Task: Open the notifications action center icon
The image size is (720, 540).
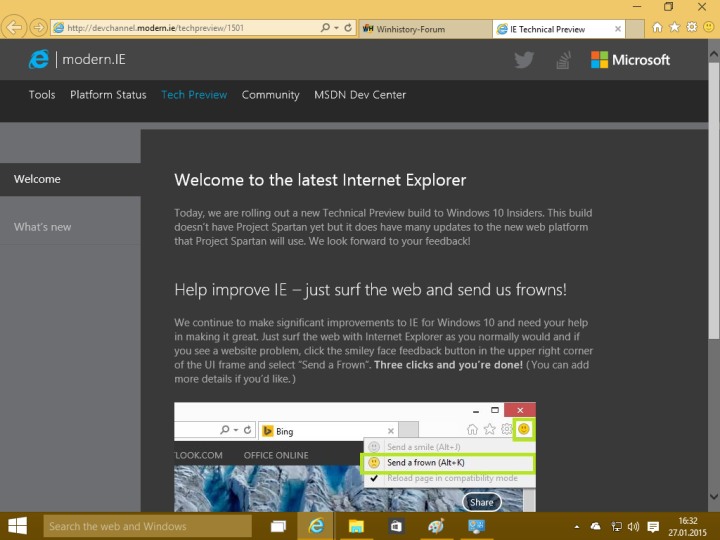Action: pyautogui.click(x=653, y=527)
